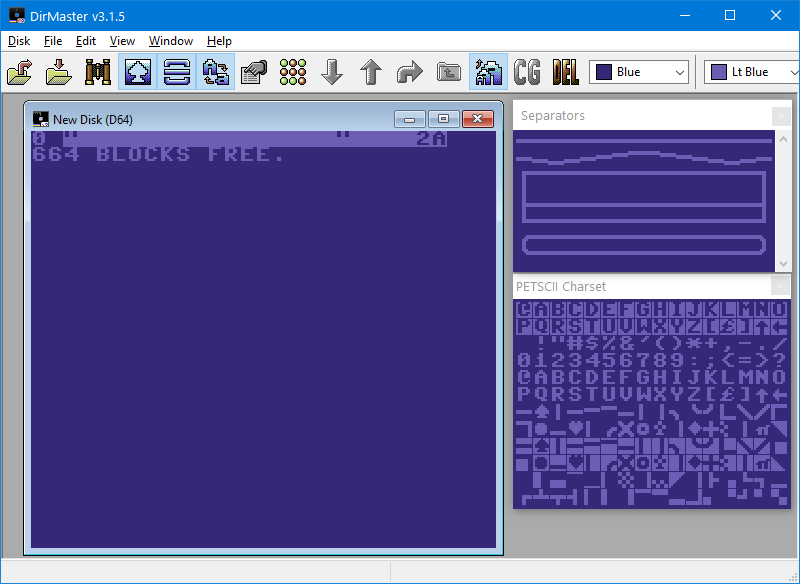Move entry down with down arrow
This screenshot has height=584, width=800.
332,72
